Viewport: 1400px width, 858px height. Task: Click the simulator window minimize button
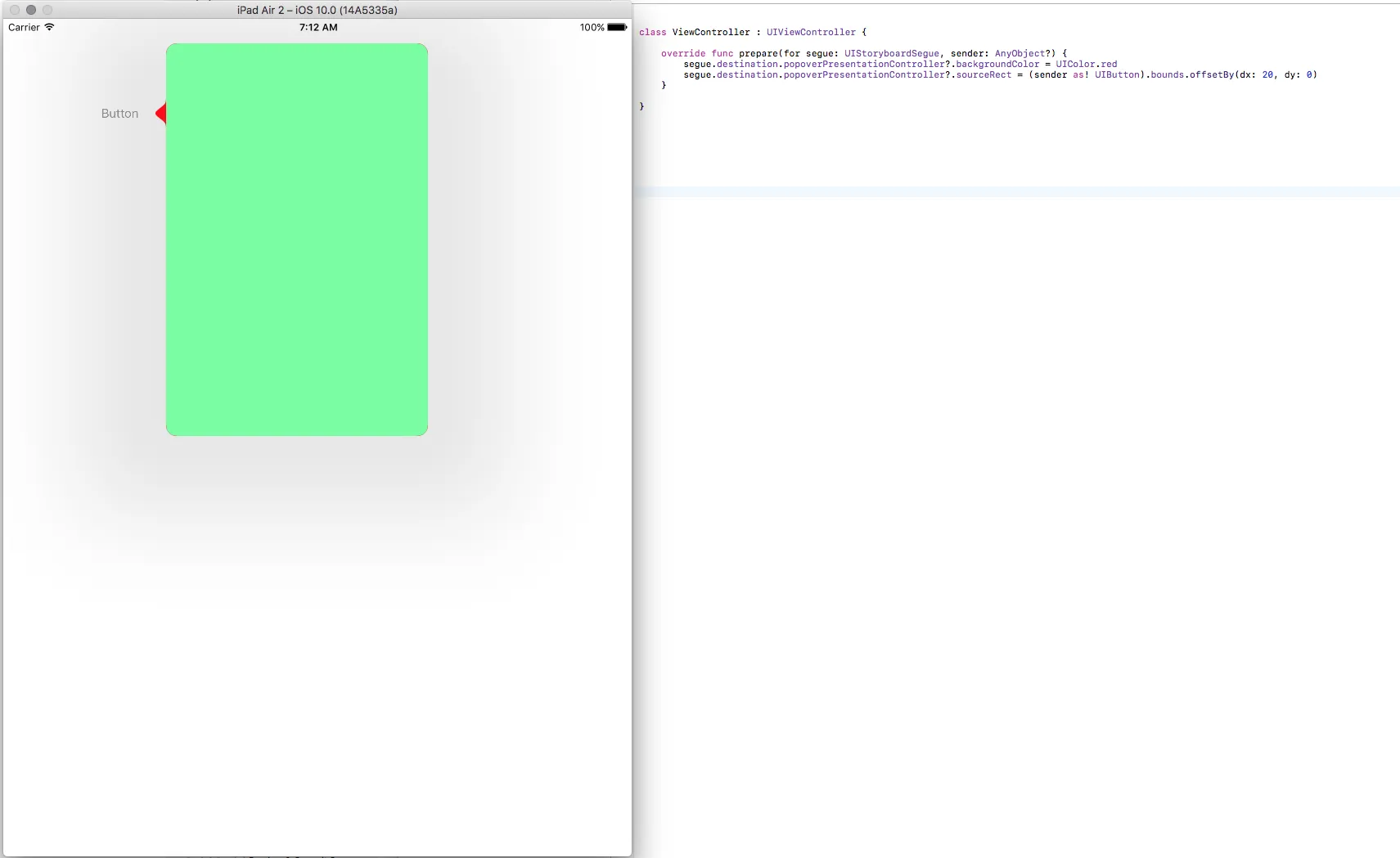(31, 10)
